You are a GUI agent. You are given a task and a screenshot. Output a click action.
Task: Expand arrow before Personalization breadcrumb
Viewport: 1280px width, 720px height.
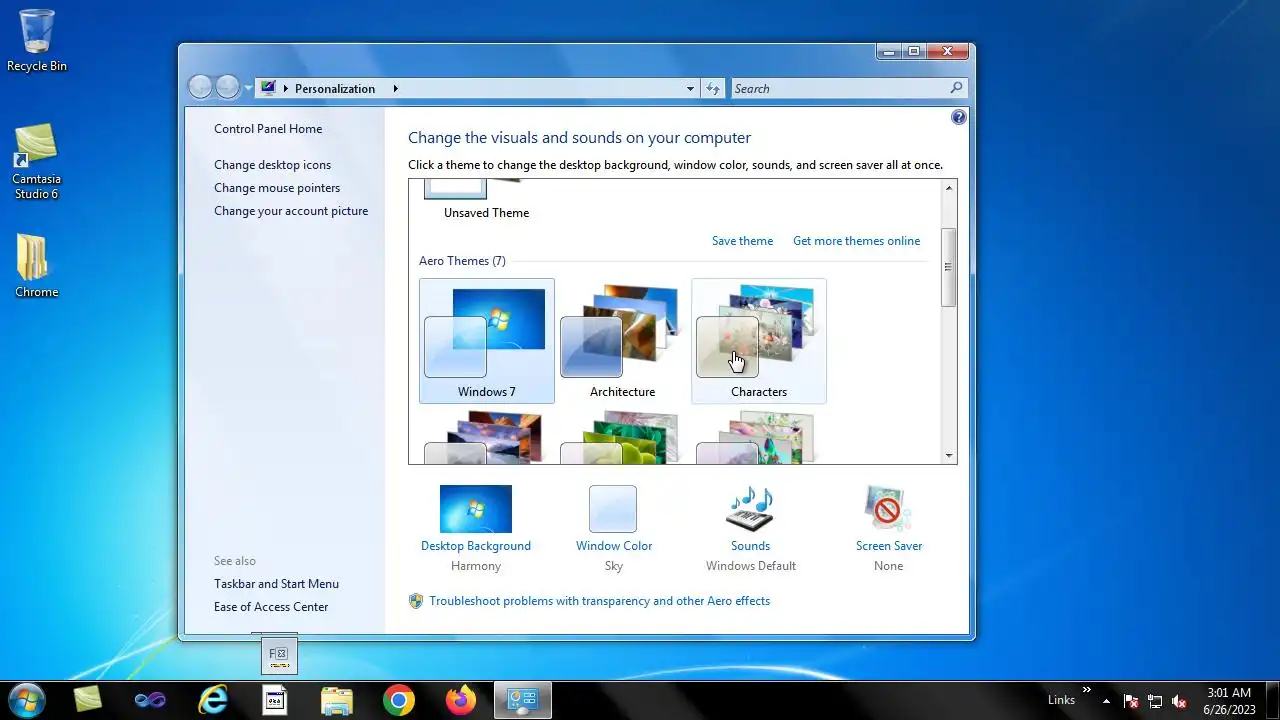(x=285, y=89)
